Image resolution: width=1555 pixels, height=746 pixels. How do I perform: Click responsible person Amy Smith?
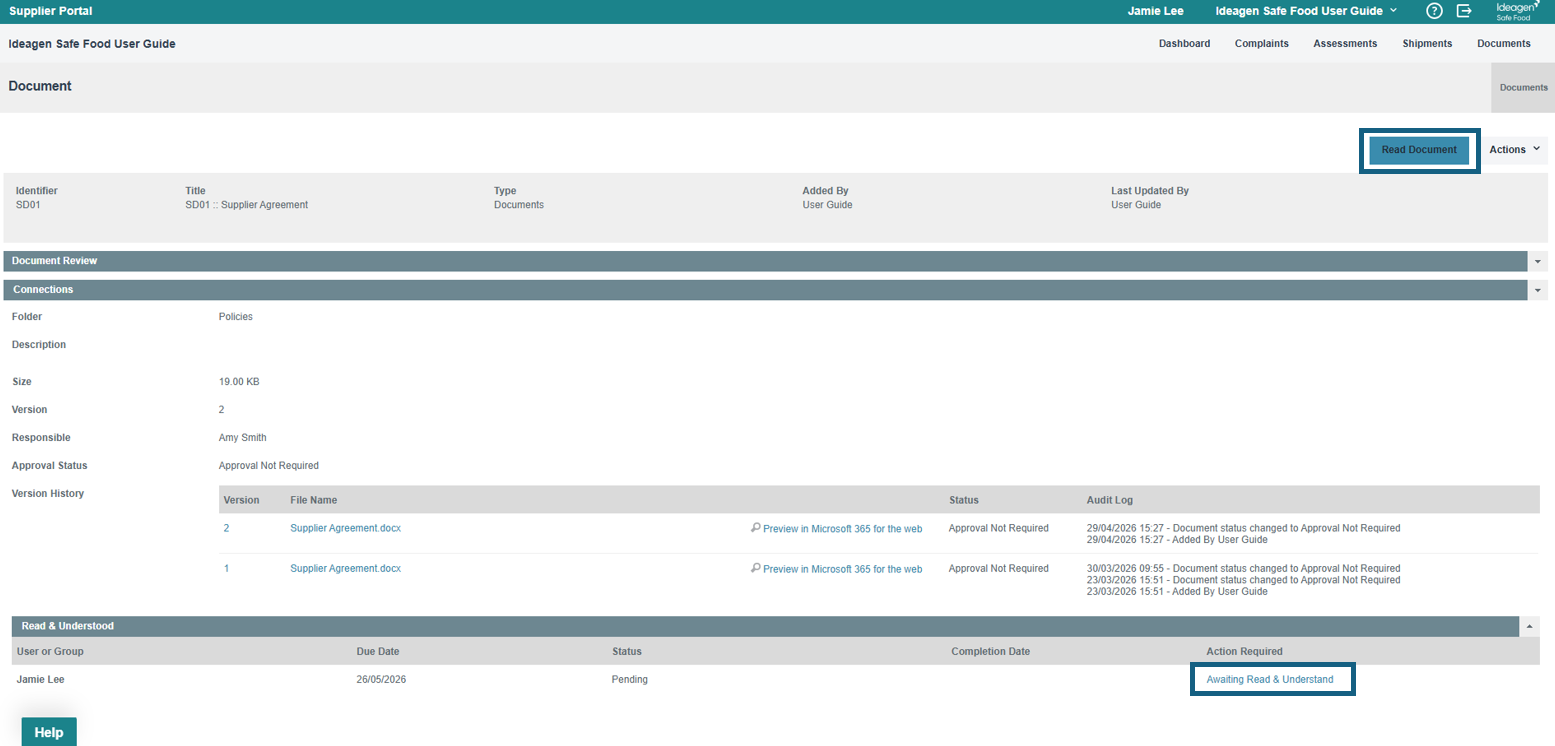coord(242,438)
